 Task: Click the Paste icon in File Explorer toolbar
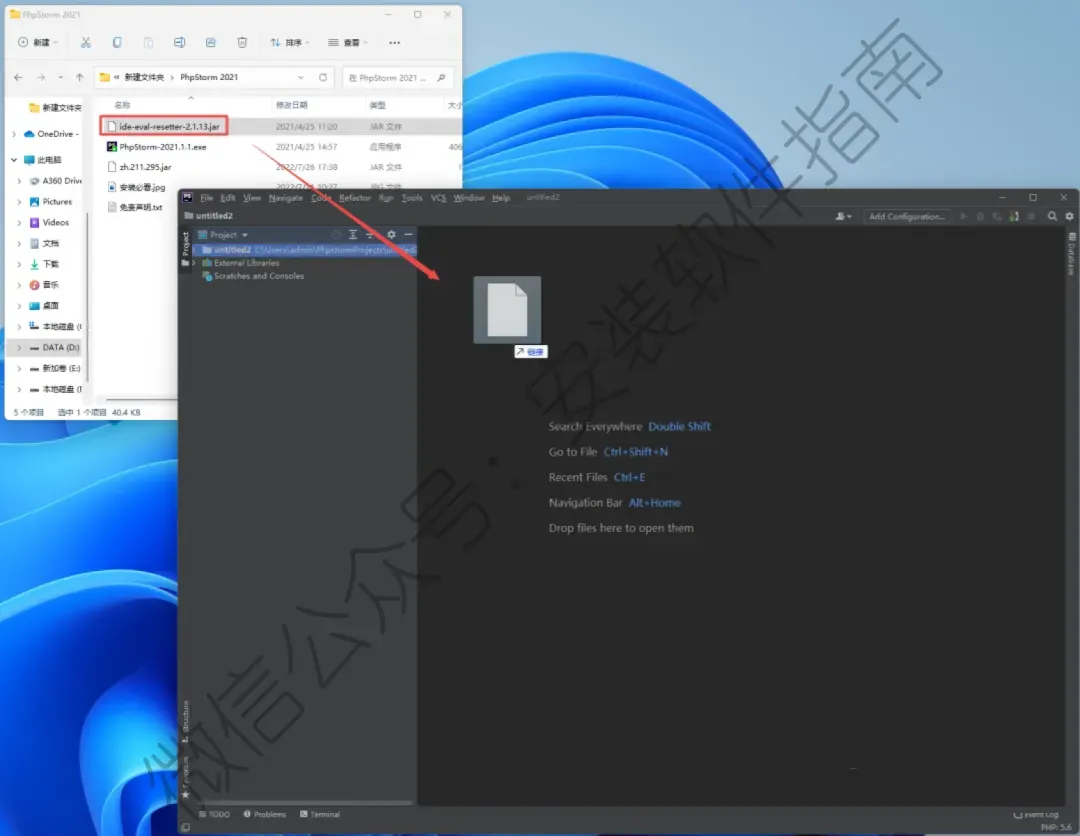148,43
